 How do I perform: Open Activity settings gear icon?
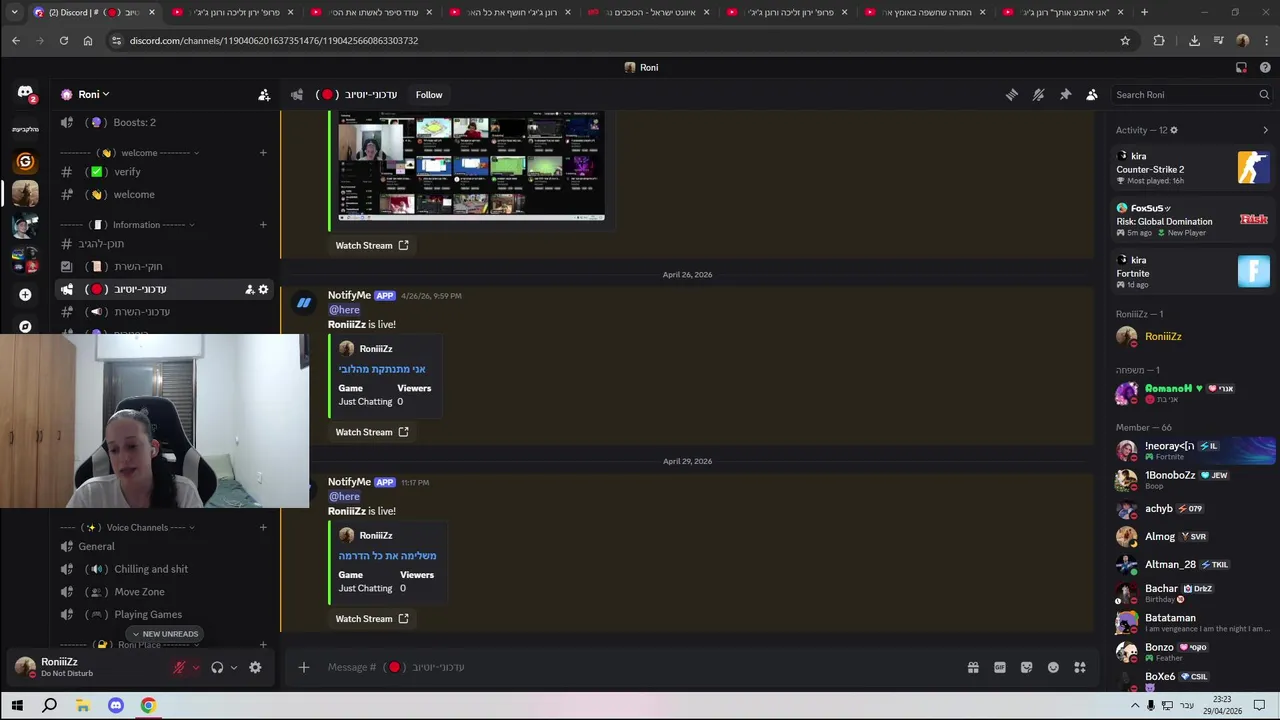click(x=1174, y=130)
